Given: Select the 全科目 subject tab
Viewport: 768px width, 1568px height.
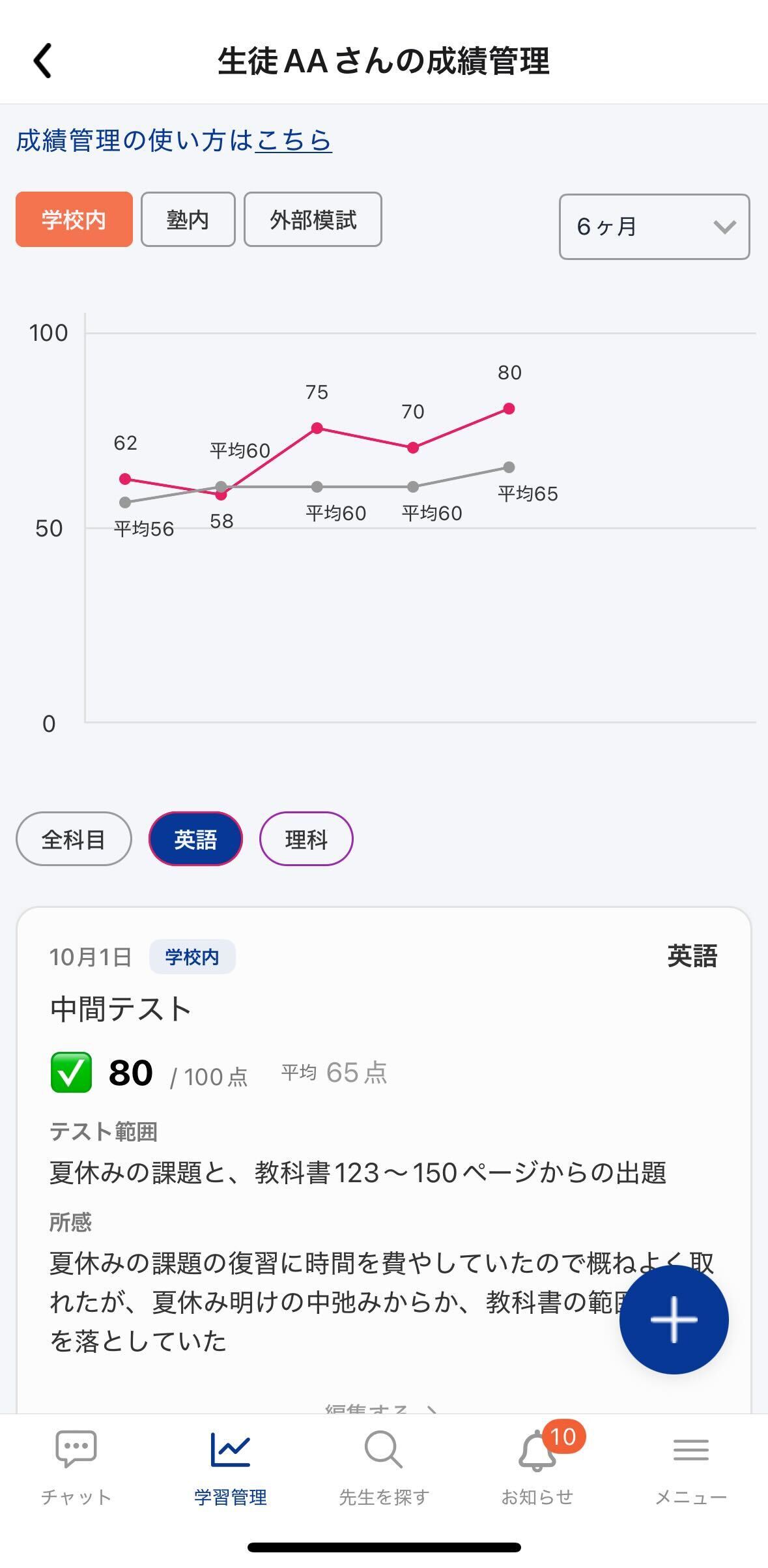Looking at the screenshot, I should point(74,839).
